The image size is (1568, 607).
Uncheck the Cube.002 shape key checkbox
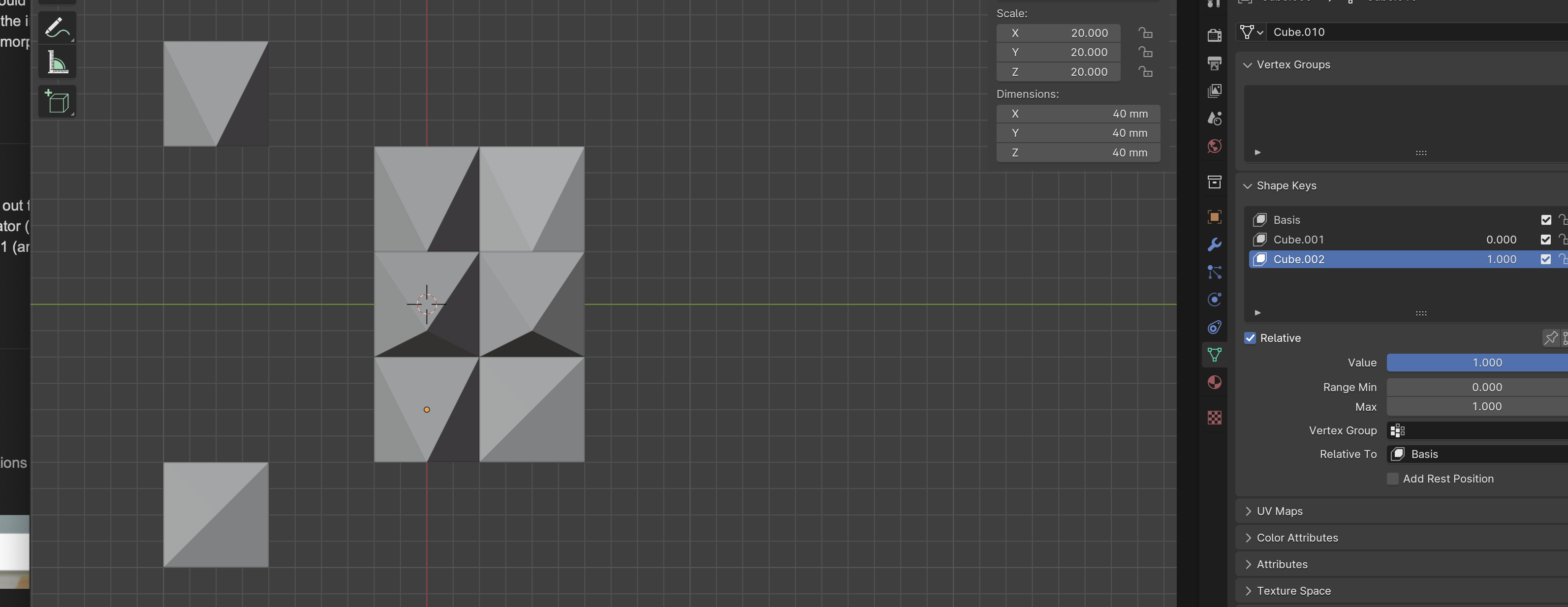[1545, 259]
